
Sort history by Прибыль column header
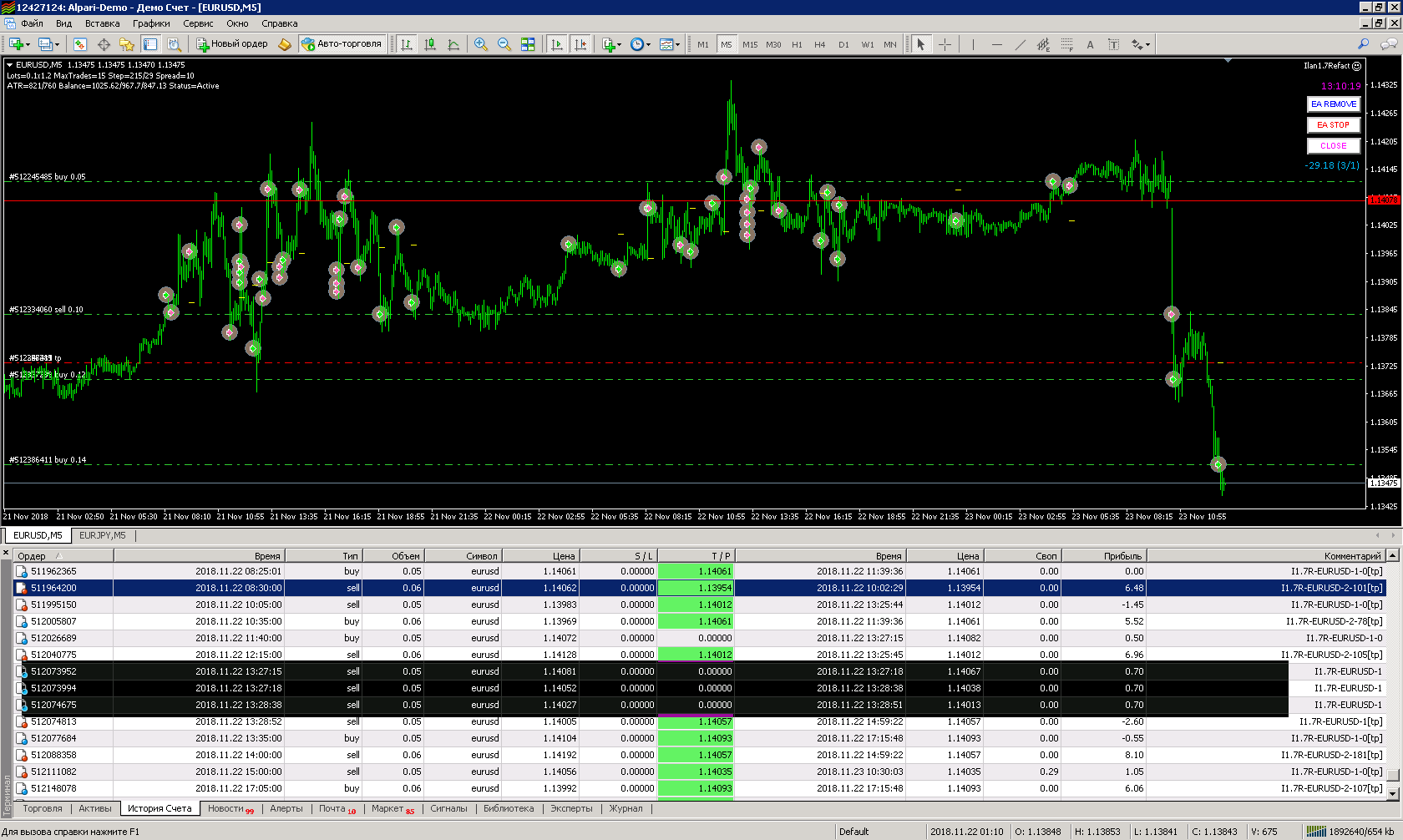1103,556
